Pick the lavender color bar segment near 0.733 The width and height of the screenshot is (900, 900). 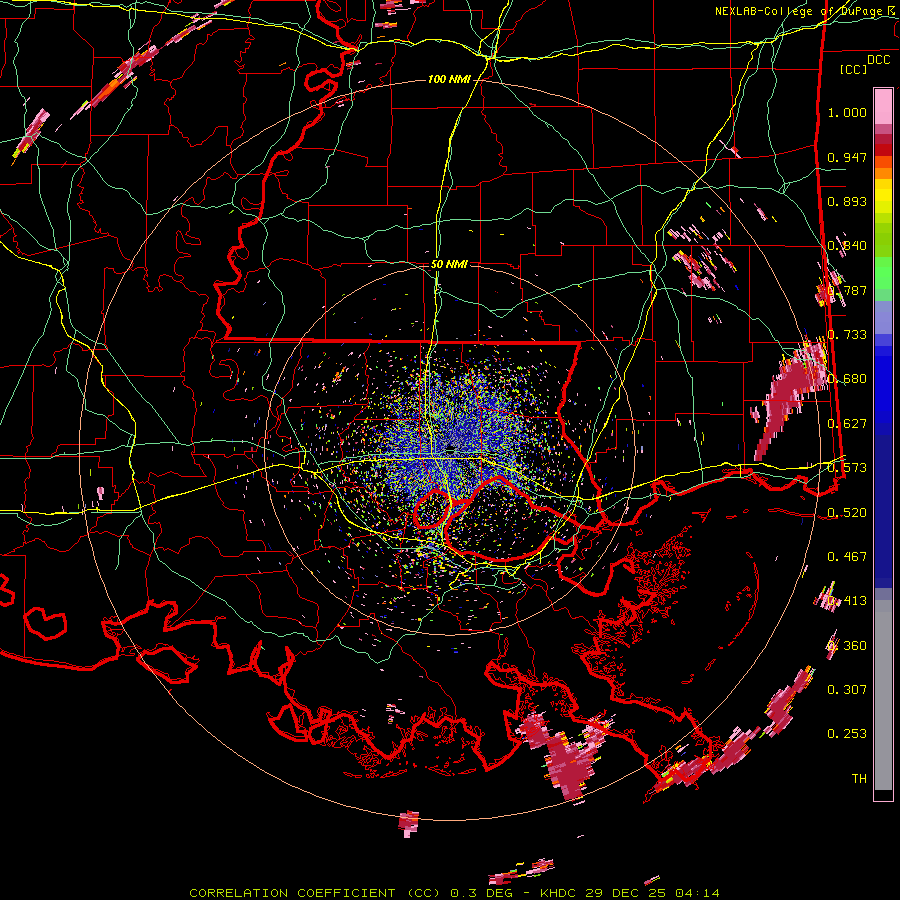coord(883,317)
